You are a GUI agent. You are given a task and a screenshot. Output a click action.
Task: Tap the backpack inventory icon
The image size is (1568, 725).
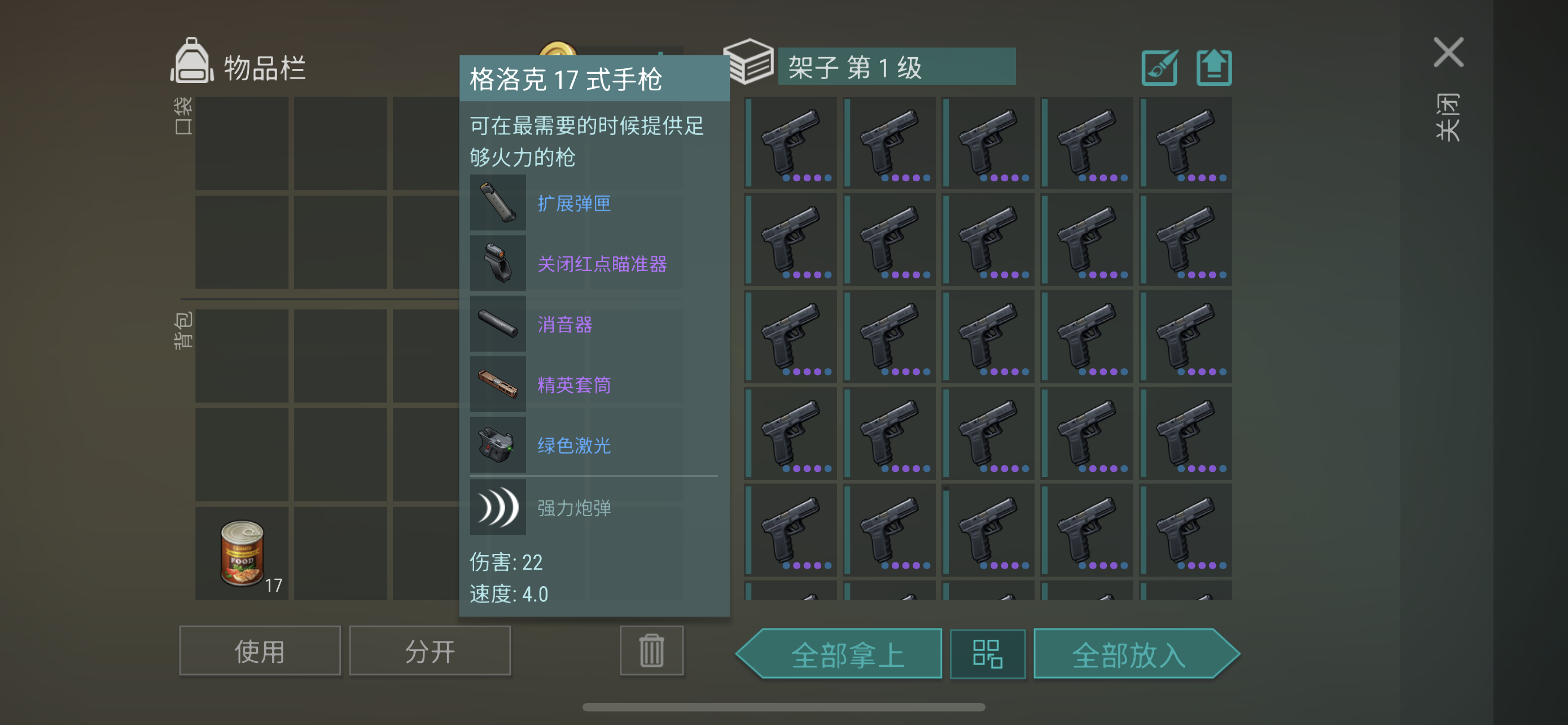pyautogui.click(x=192, y=60)
